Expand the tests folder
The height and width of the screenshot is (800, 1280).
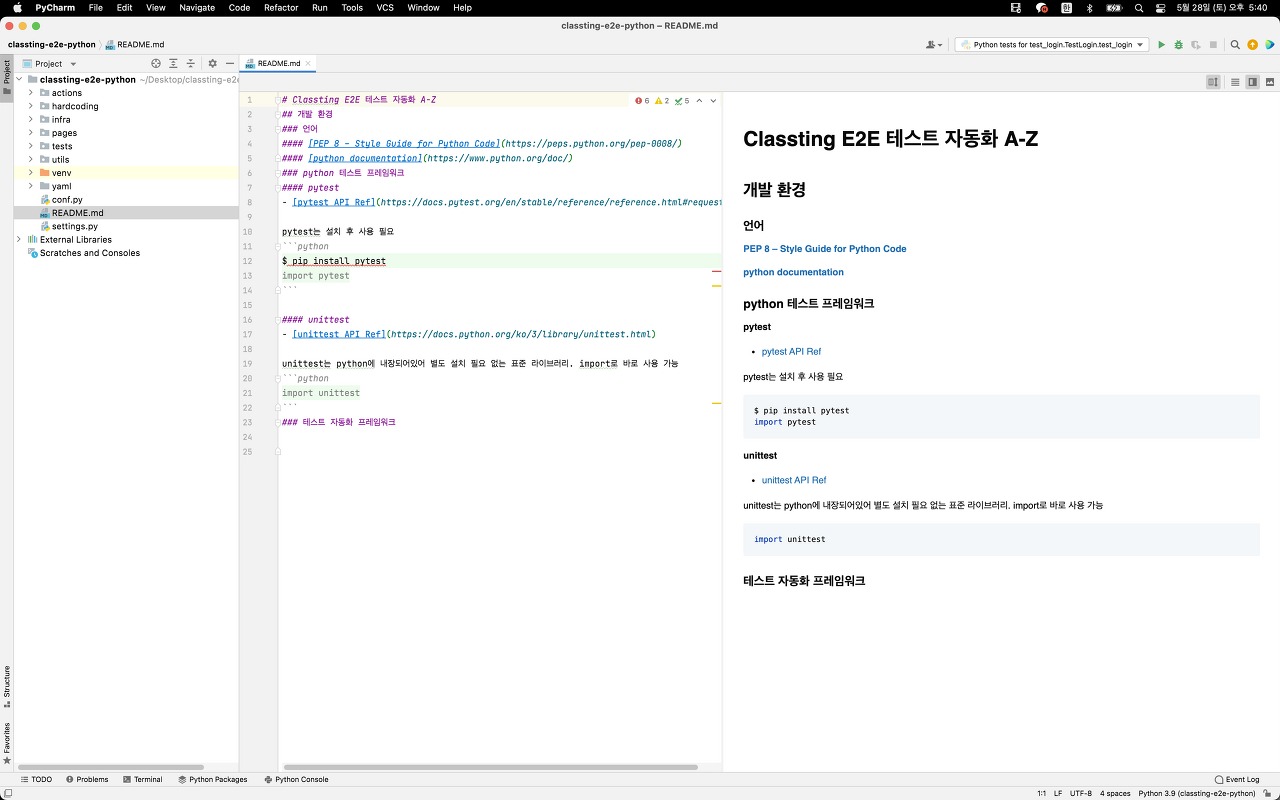click(x=31, y=146)
